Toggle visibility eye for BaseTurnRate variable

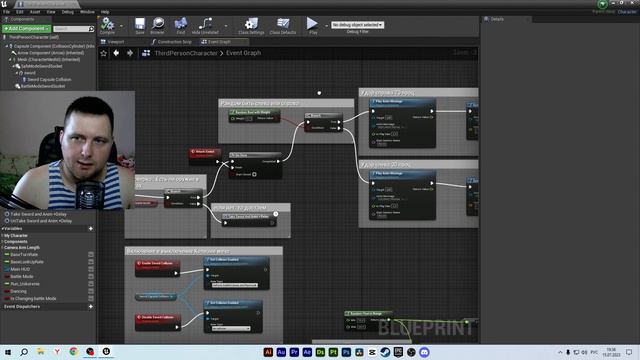click(91, 255)
